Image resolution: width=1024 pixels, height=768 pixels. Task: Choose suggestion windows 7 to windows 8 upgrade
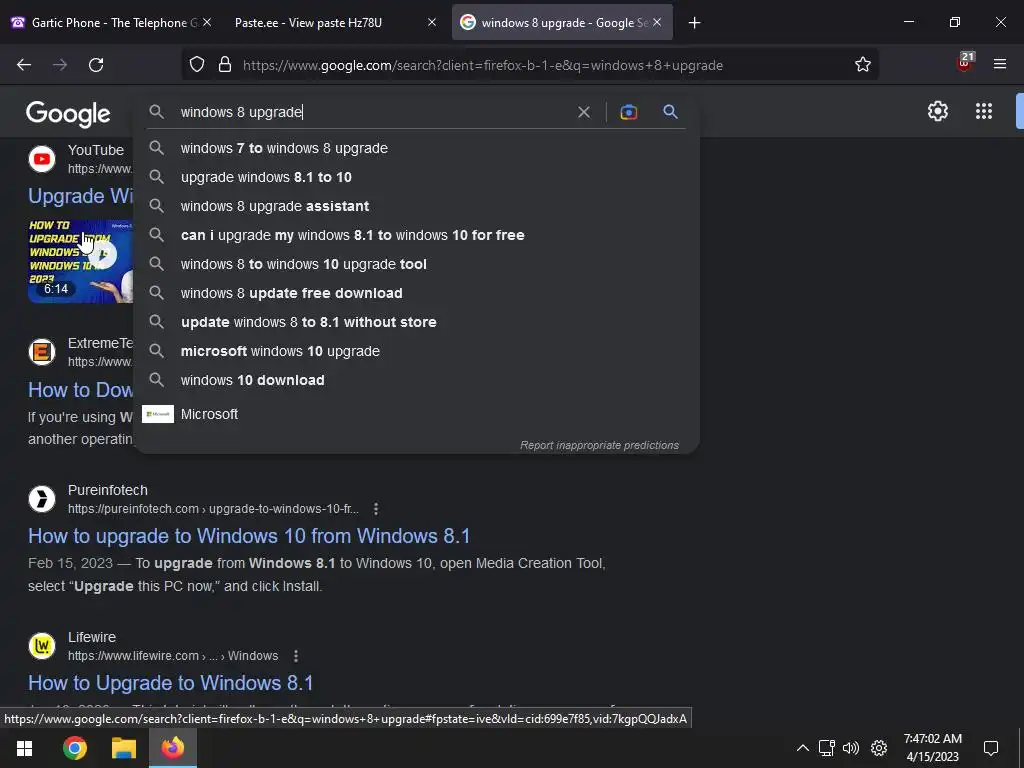[416, 148]
